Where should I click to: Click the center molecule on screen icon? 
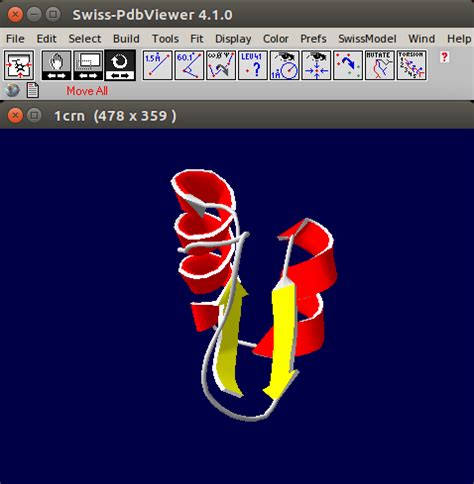[x=19, y=65]
